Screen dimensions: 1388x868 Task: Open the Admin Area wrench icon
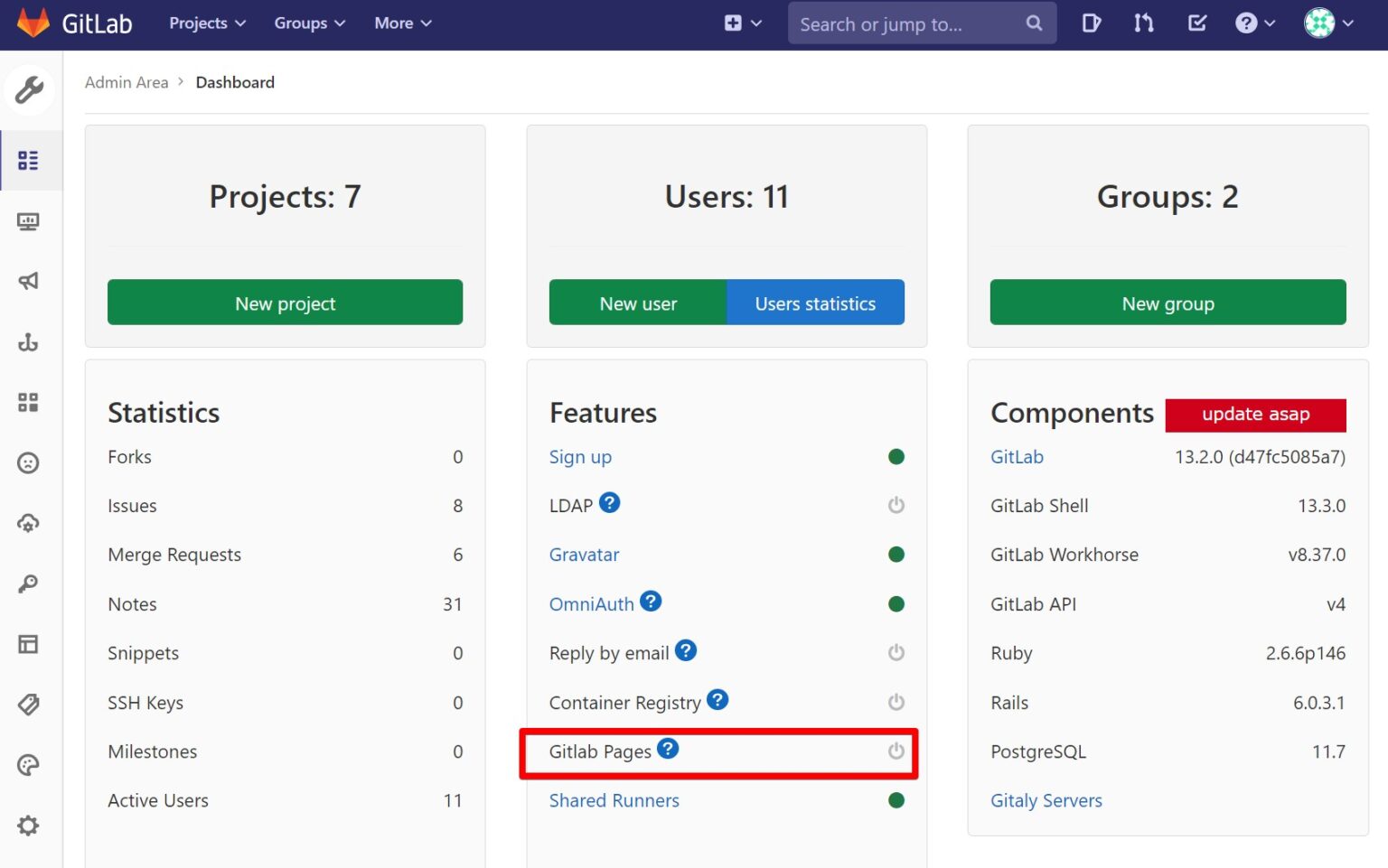pyautogui.click(x=29, y=90)
